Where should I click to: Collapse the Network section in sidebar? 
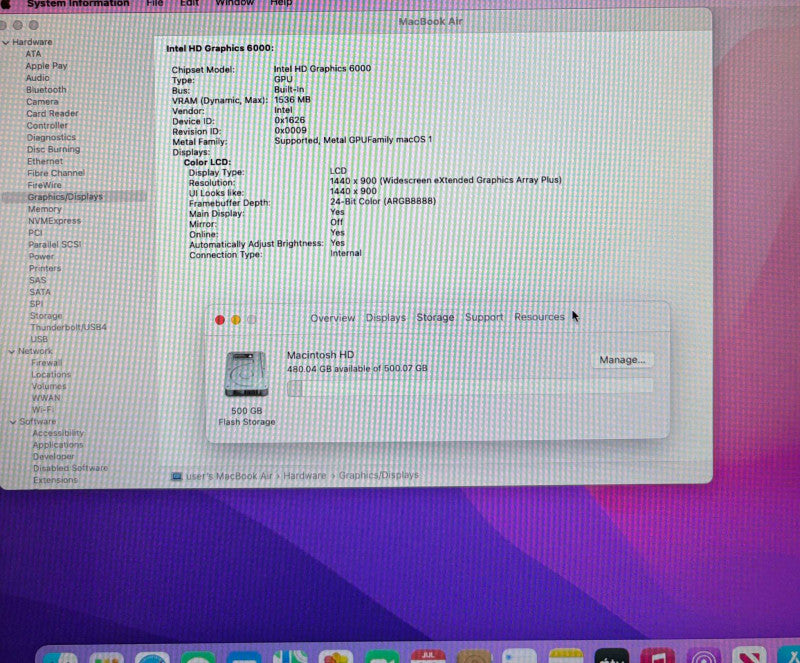pyautogui.click(x=11, y=351)
